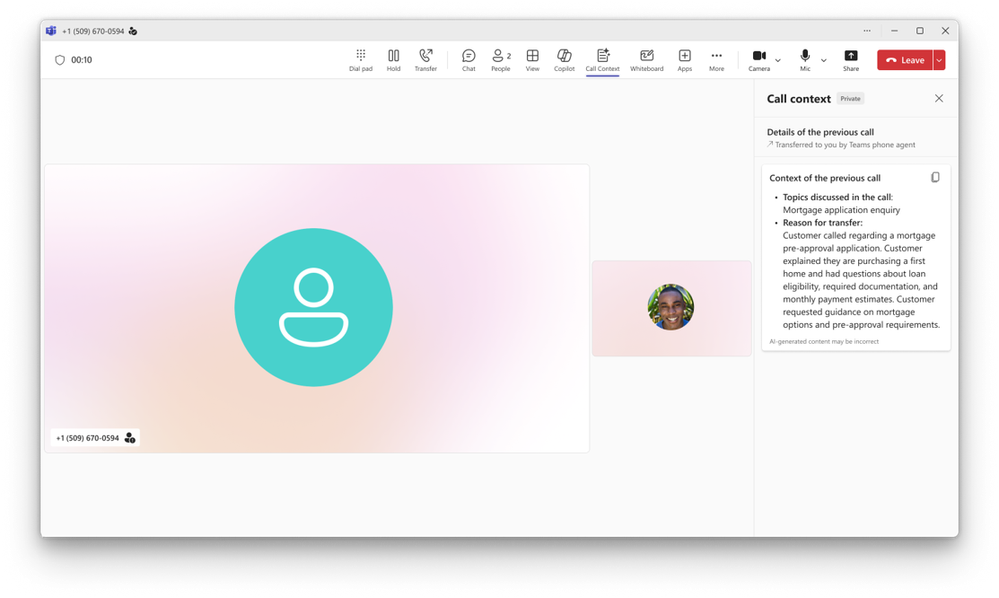Toggle the Call Context panel

click(602, 60)
